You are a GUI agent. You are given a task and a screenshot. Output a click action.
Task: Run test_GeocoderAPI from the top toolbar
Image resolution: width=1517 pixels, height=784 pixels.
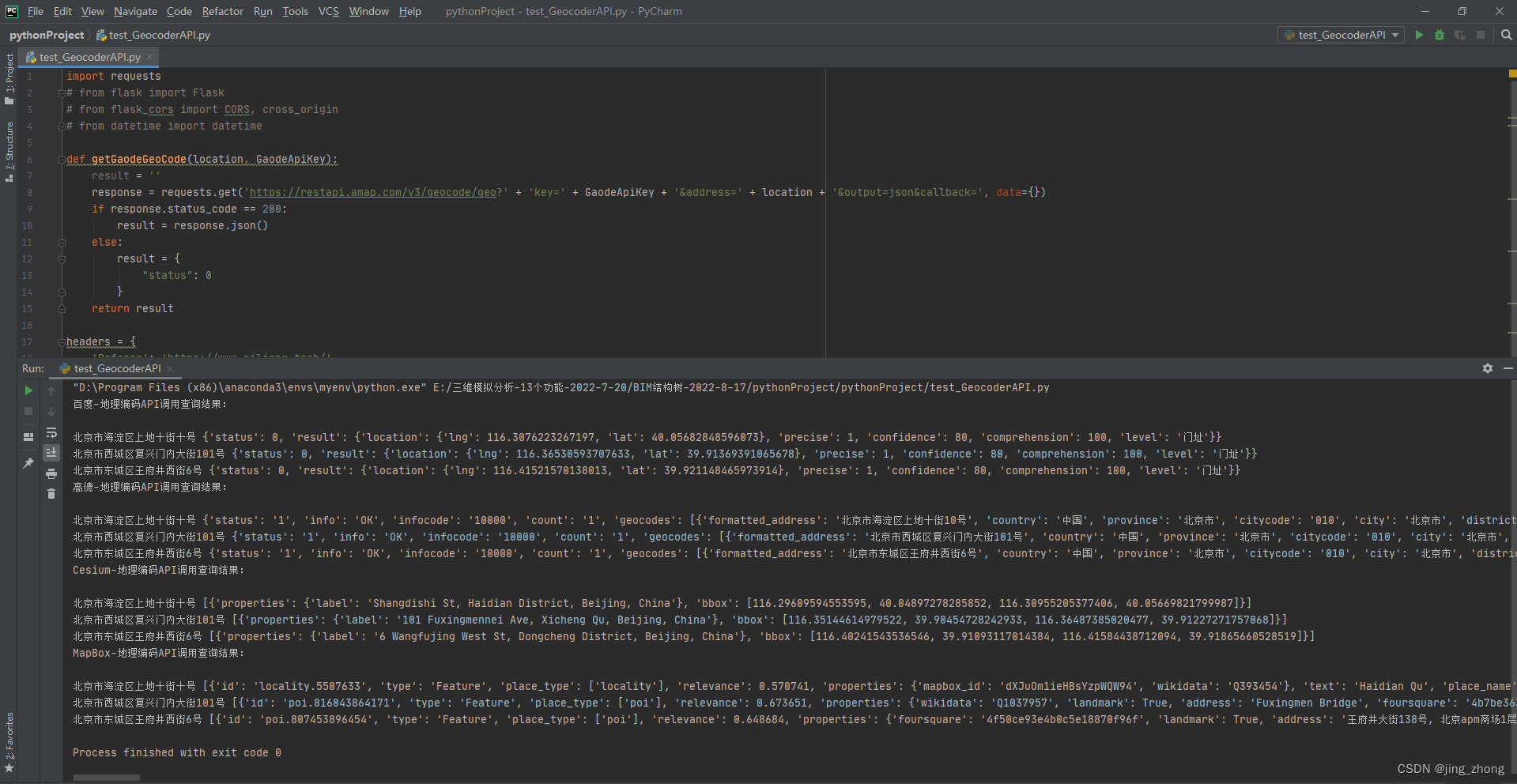pos(1419,35)
